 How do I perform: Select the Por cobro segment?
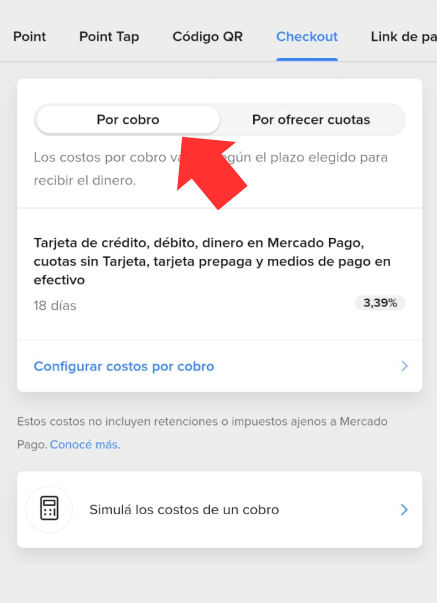point(128,120)
